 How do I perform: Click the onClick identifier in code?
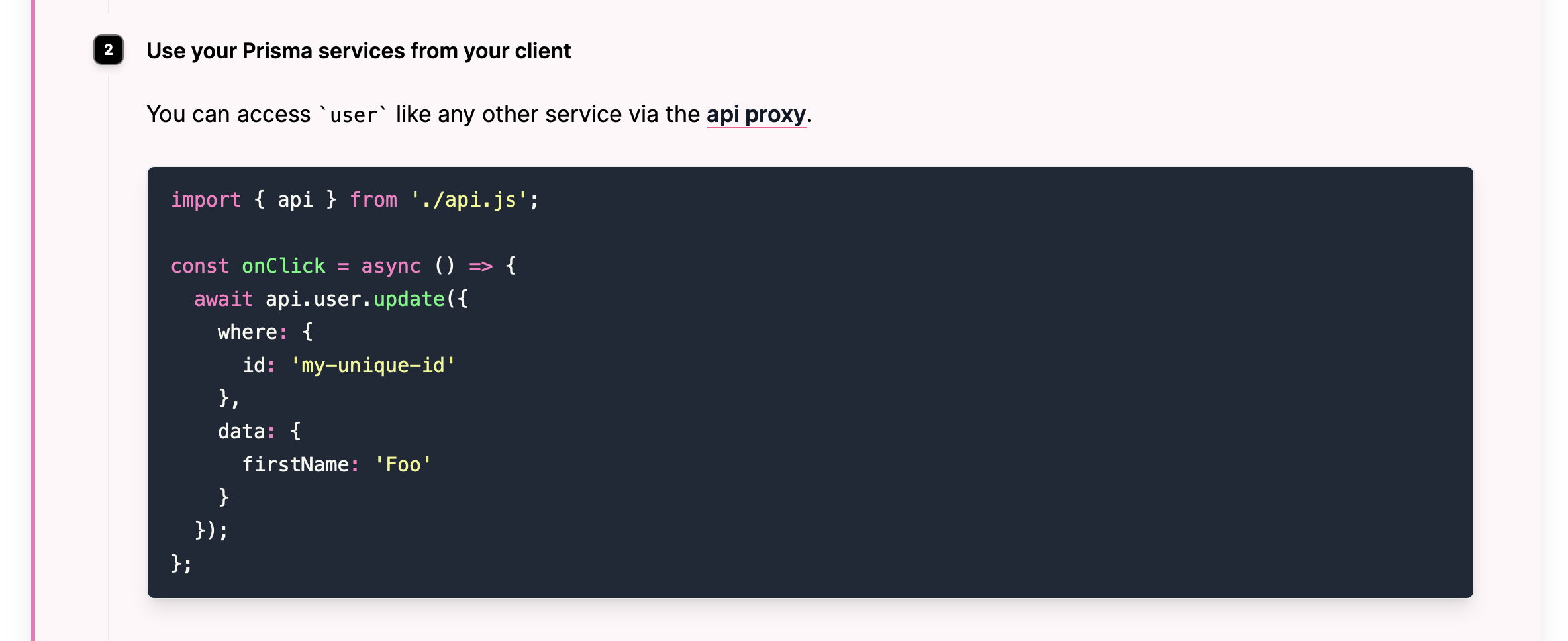pyautogui.click(x=283, y=266)
